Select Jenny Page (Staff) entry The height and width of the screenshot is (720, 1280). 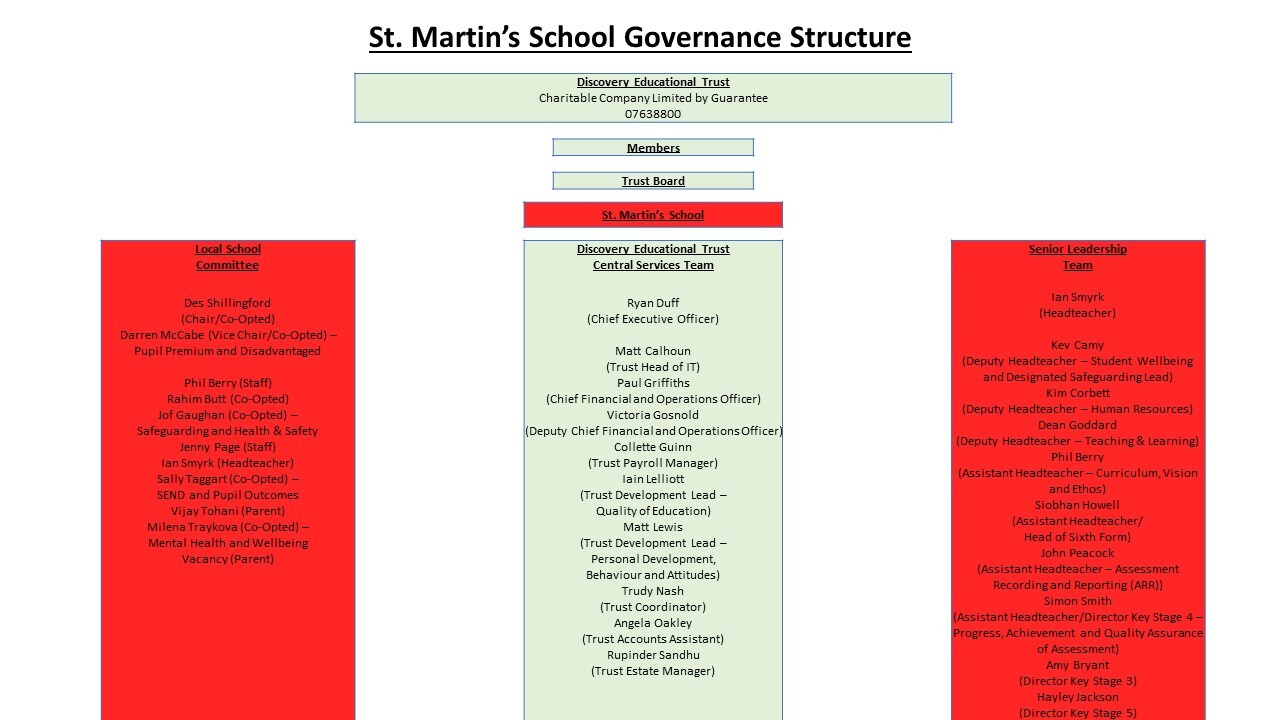click(x=228, y=447)
